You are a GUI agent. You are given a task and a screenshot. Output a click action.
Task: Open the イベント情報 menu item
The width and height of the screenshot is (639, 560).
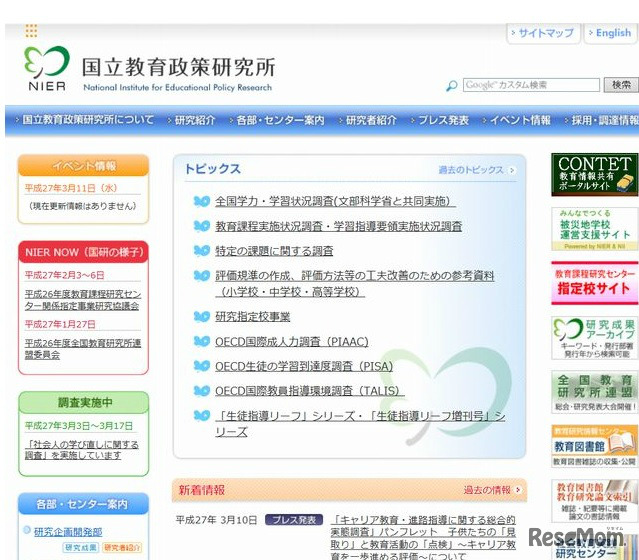point(516,120)
